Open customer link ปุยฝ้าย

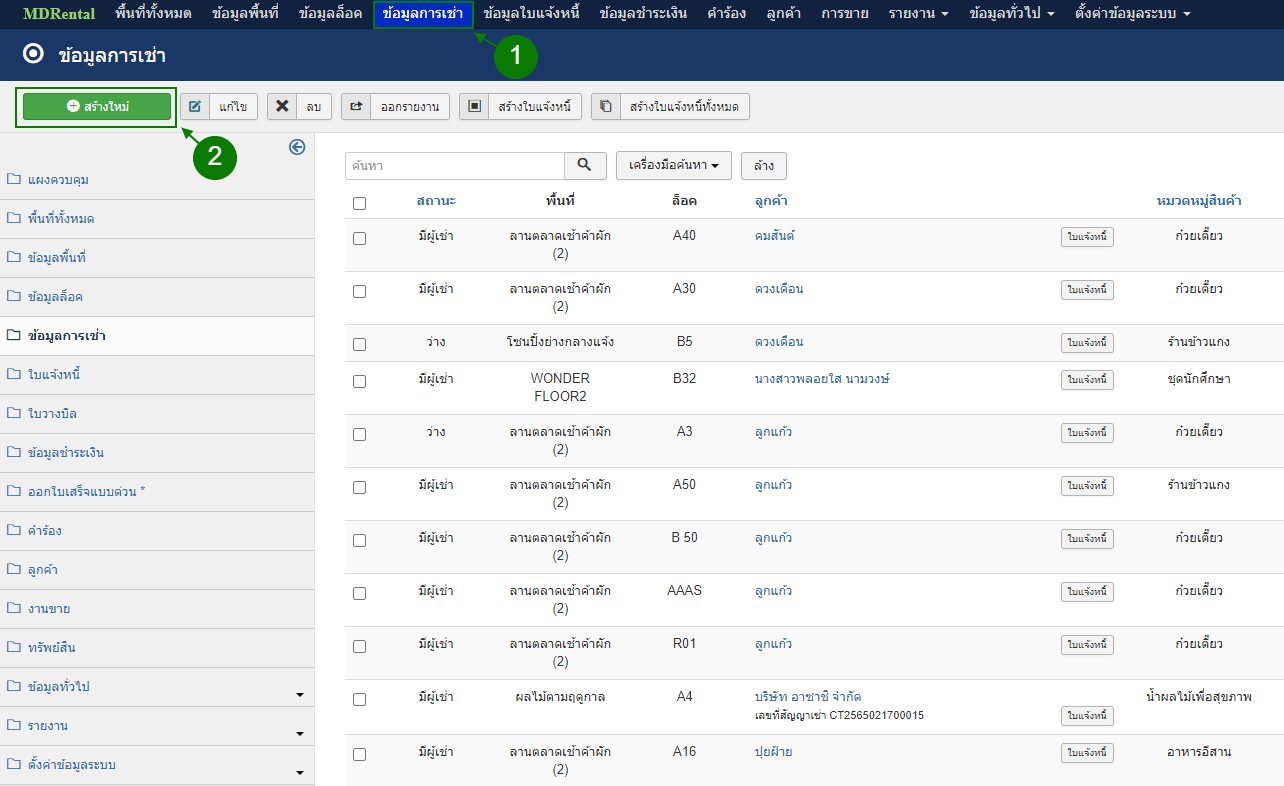tap(773, 752)
